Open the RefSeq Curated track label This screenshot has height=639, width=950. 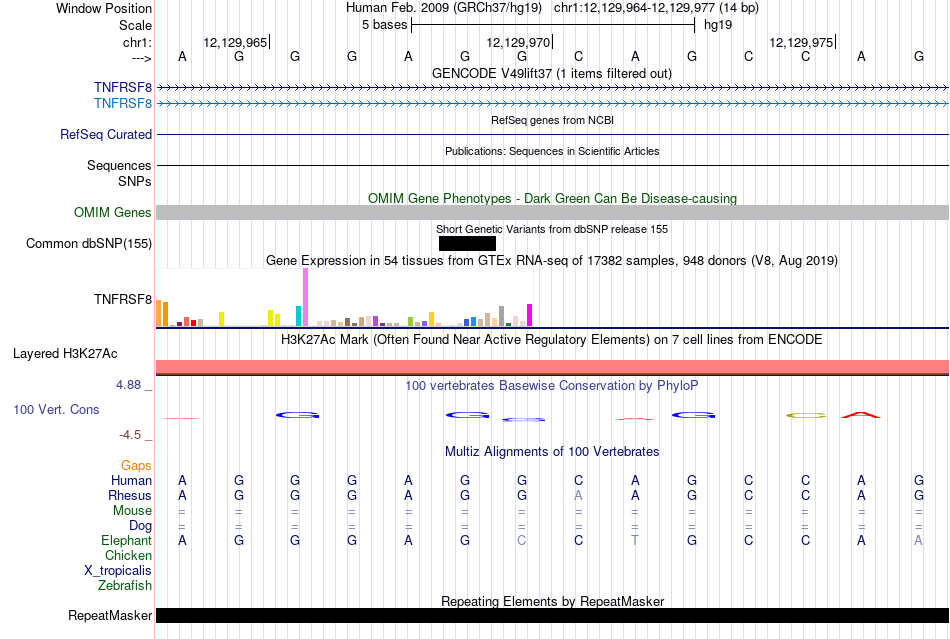click(x=105, y=134)
